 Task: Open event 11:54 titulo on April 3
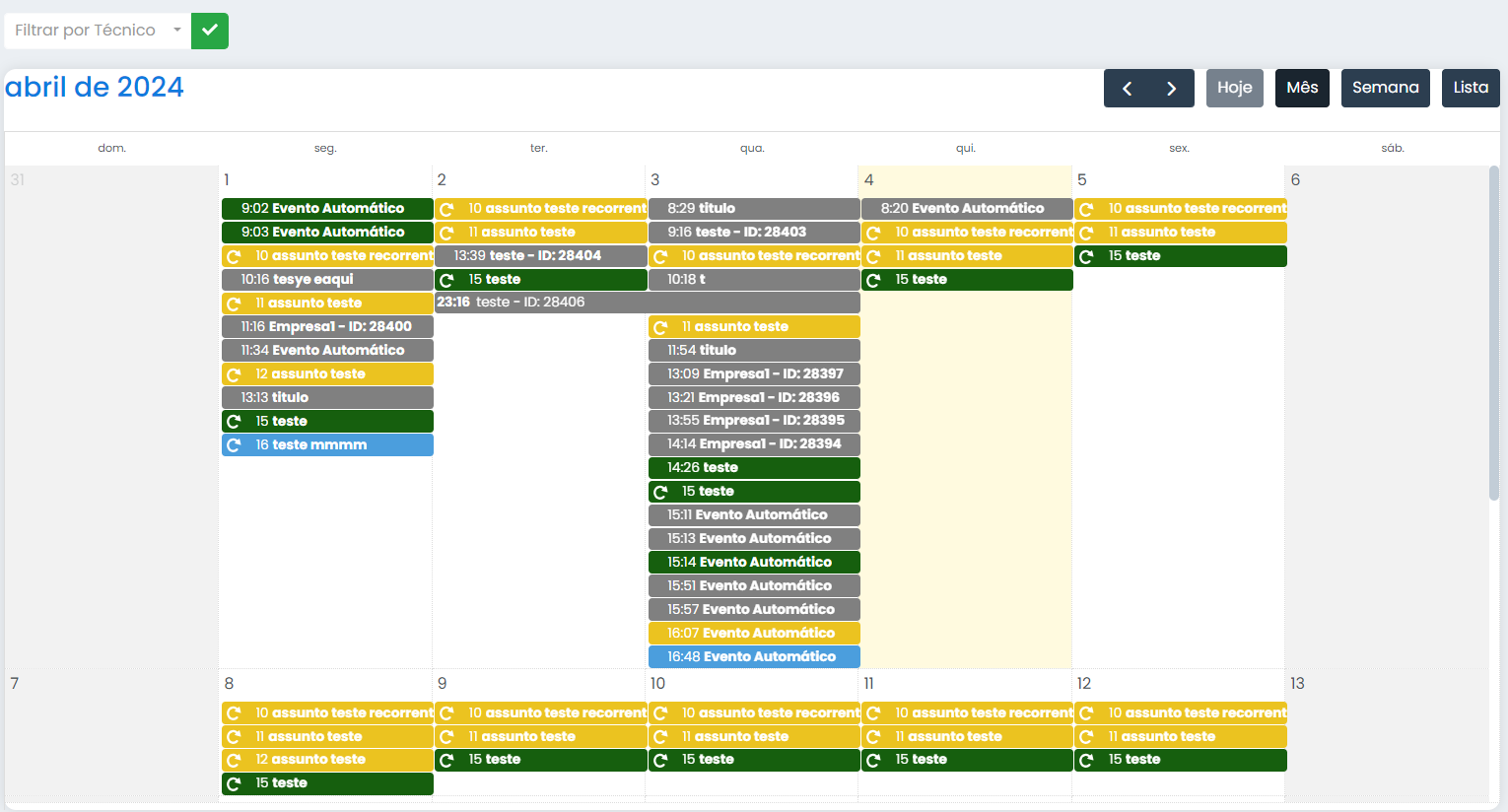click(754, 351)
